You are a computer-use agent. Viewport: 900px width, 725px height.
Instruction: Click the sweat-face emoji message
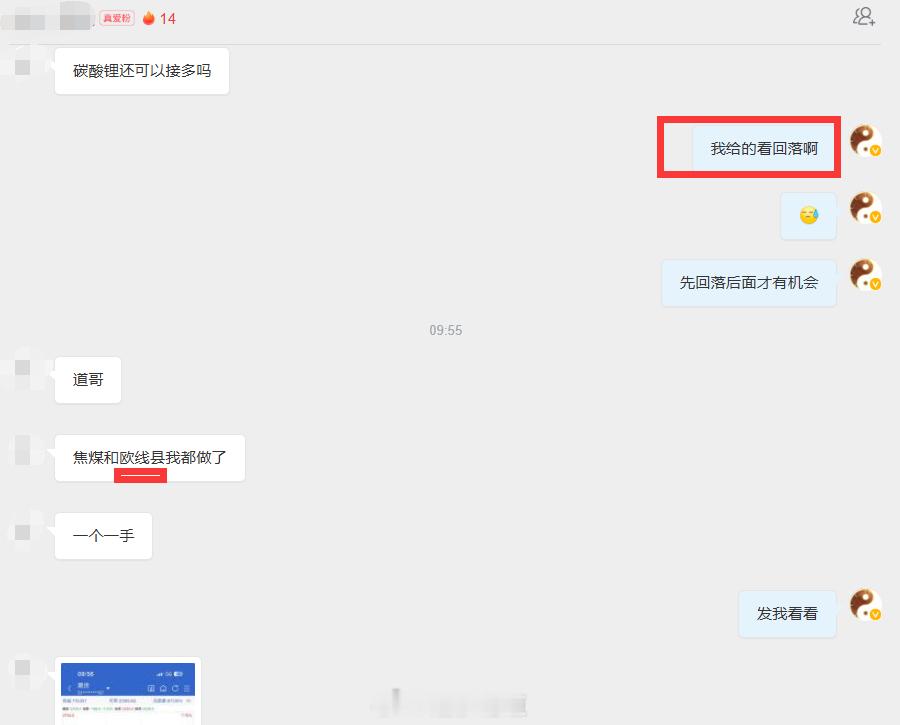point(808,216)
